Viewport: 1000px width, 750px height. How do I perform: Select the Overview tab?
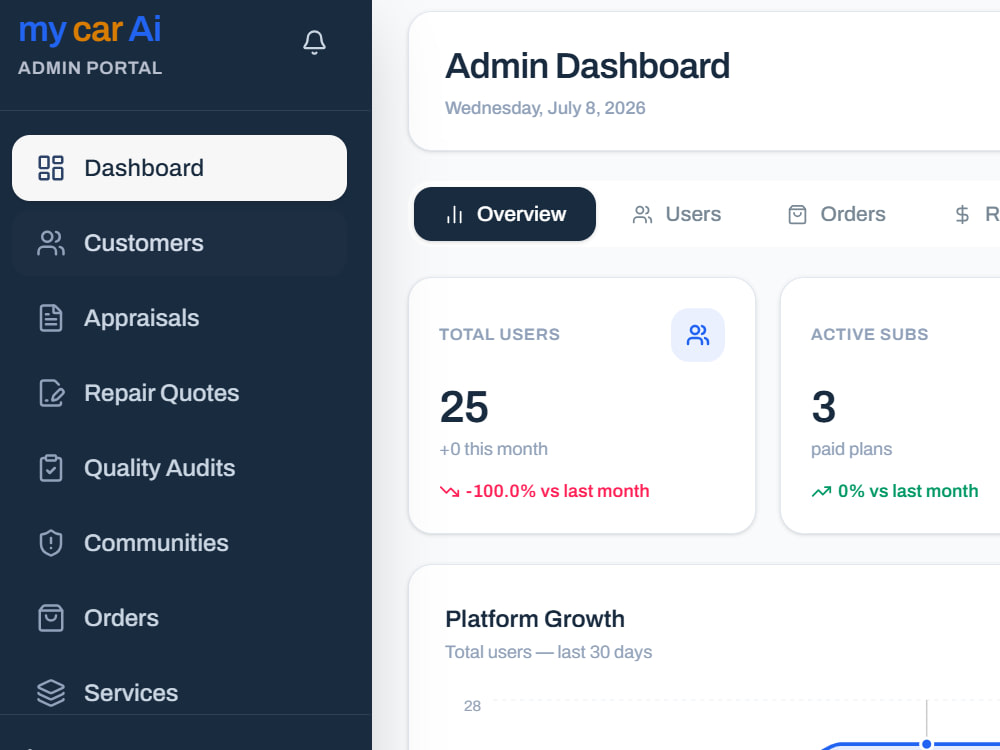(505, 214)
